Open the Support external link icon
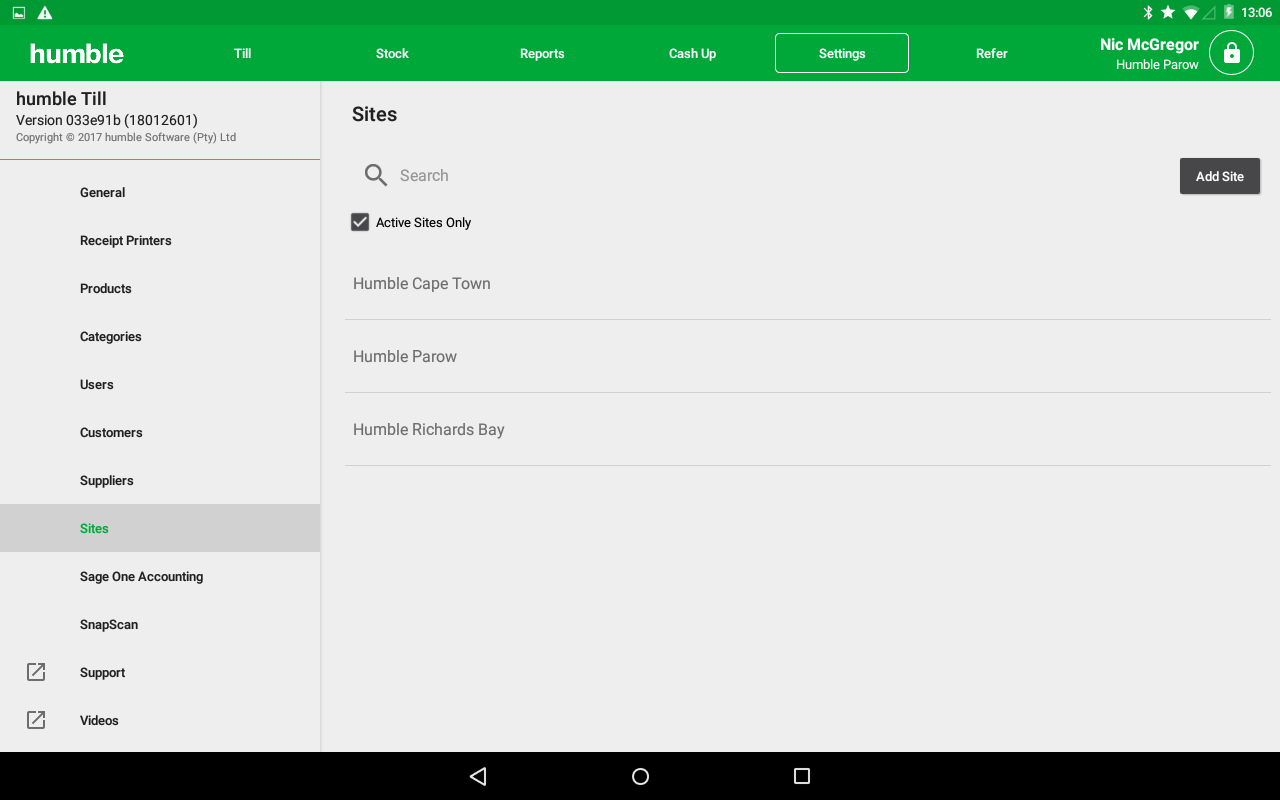The width and height of the screenshot is (1280, 800). click(36, 672)
